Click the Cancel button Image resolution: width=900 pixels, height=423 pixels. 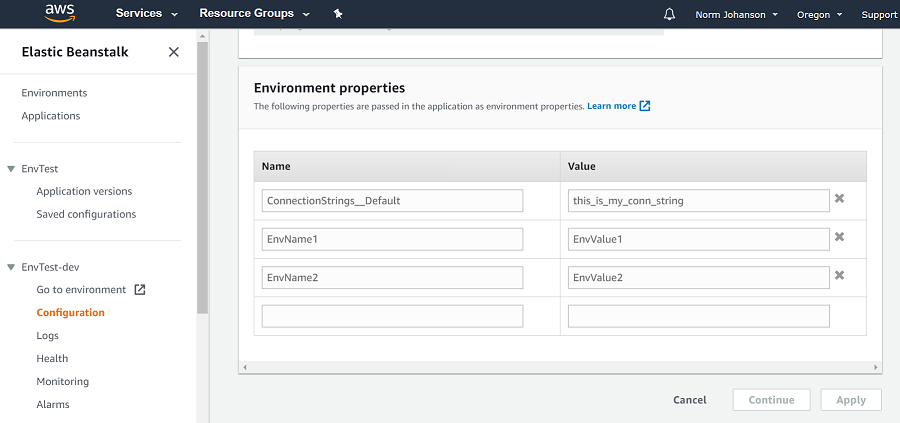690,400
